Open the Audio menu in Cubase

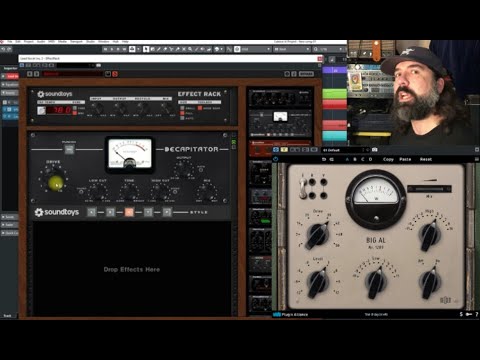tap(41, 42)
